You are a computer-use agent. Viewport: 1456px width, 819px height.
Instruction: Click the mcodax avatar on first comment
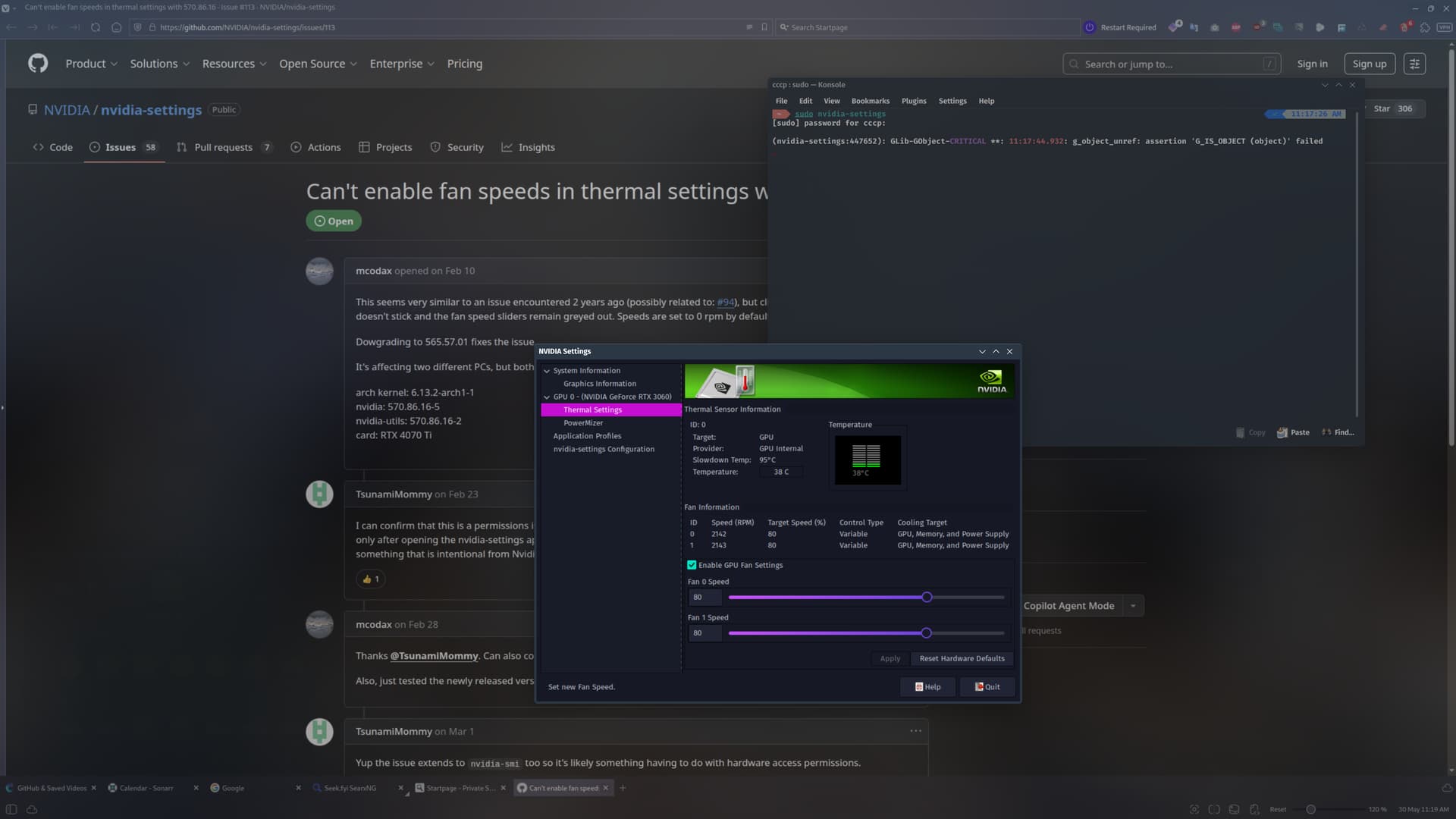[x=319, y=271]
